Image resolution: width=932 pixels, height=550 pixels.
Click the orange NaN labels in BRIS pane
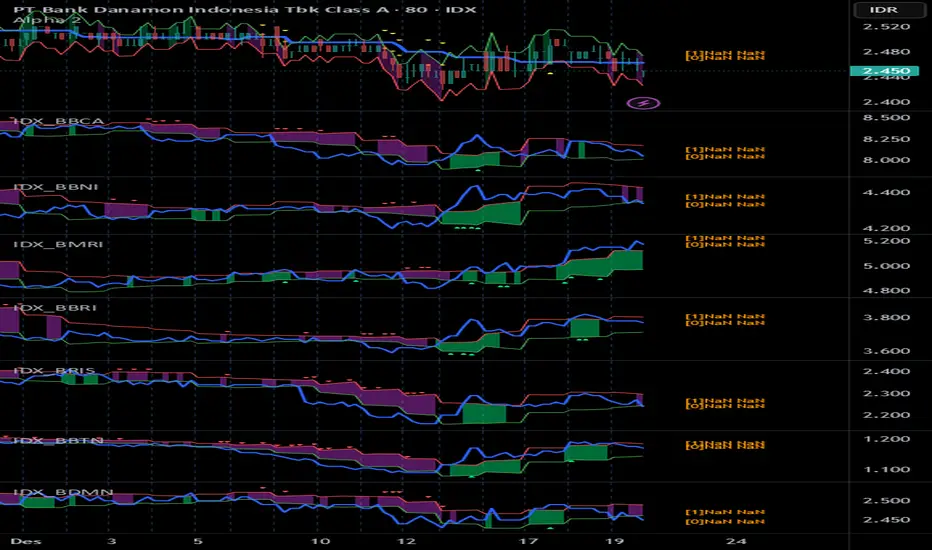click(x=725, y=404)
